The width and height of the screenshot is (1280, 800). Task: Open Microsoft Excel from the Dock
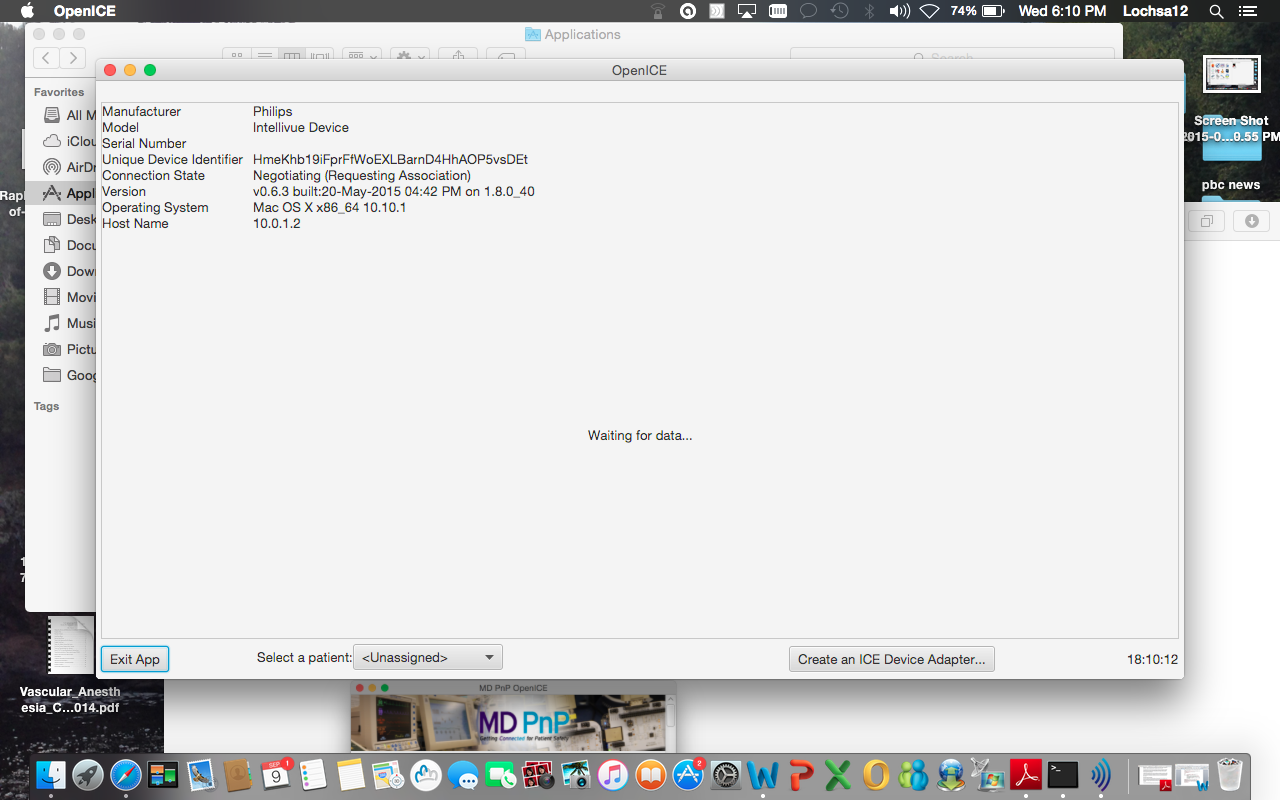[x=838, y=774]
